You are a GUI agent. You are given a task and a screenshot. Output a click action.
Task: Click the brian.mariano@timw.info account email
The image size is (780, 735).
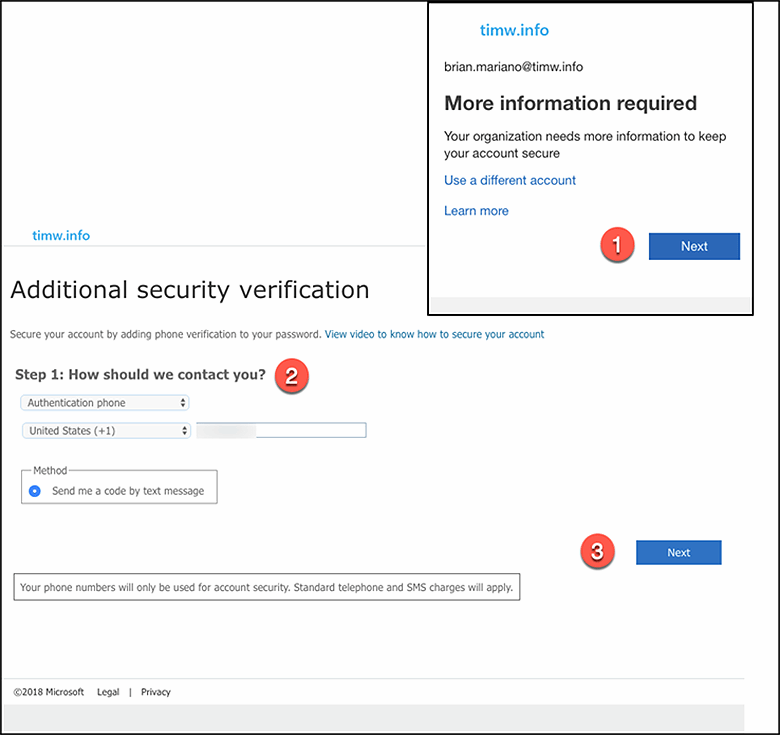(513, 67)
